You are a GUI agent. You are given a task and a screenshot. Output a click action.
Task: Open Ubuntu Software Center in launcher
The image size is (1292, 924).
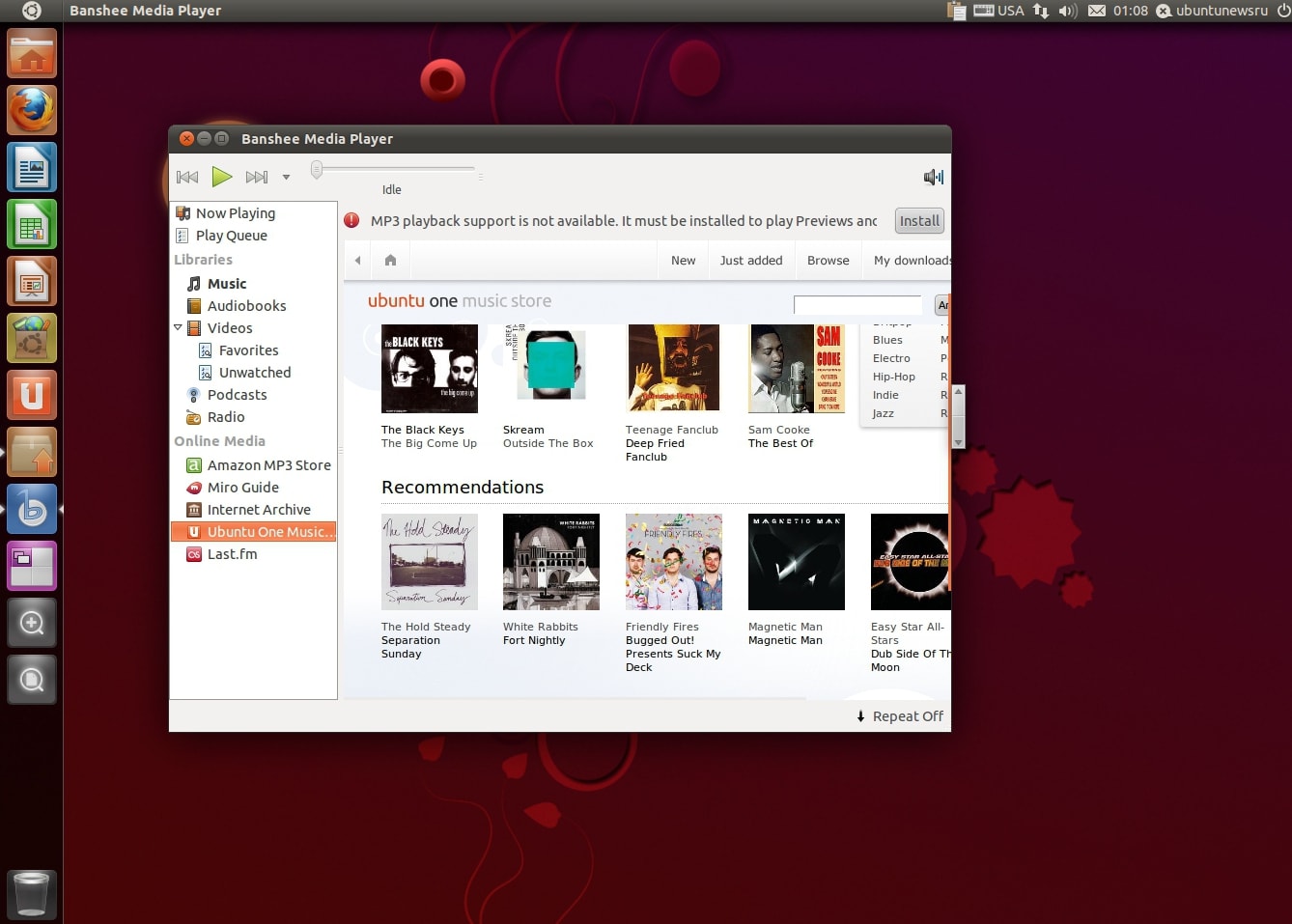tap(32, 338)
